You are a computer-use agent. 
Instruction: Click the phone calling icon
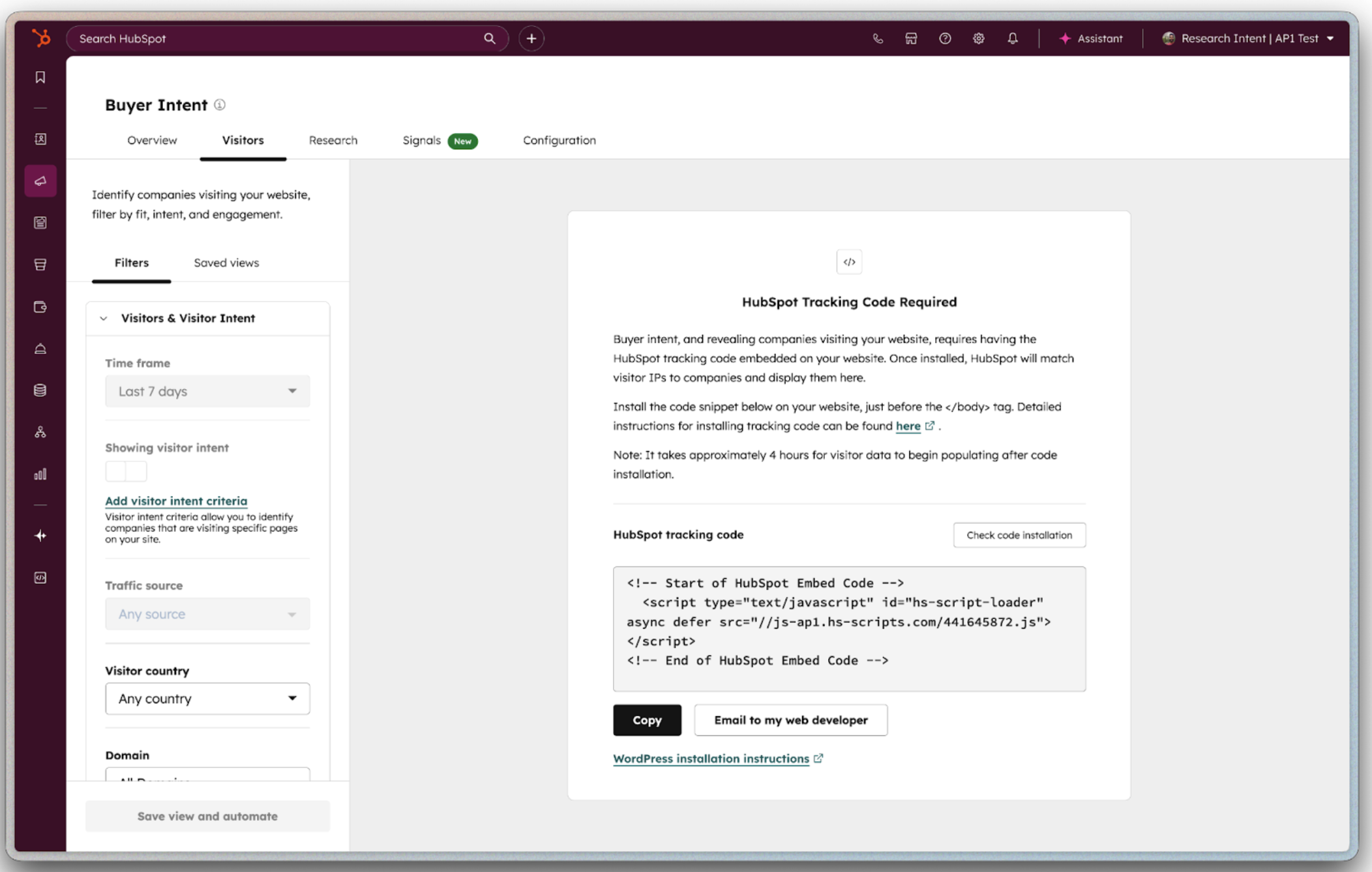[x=878, y=38]
